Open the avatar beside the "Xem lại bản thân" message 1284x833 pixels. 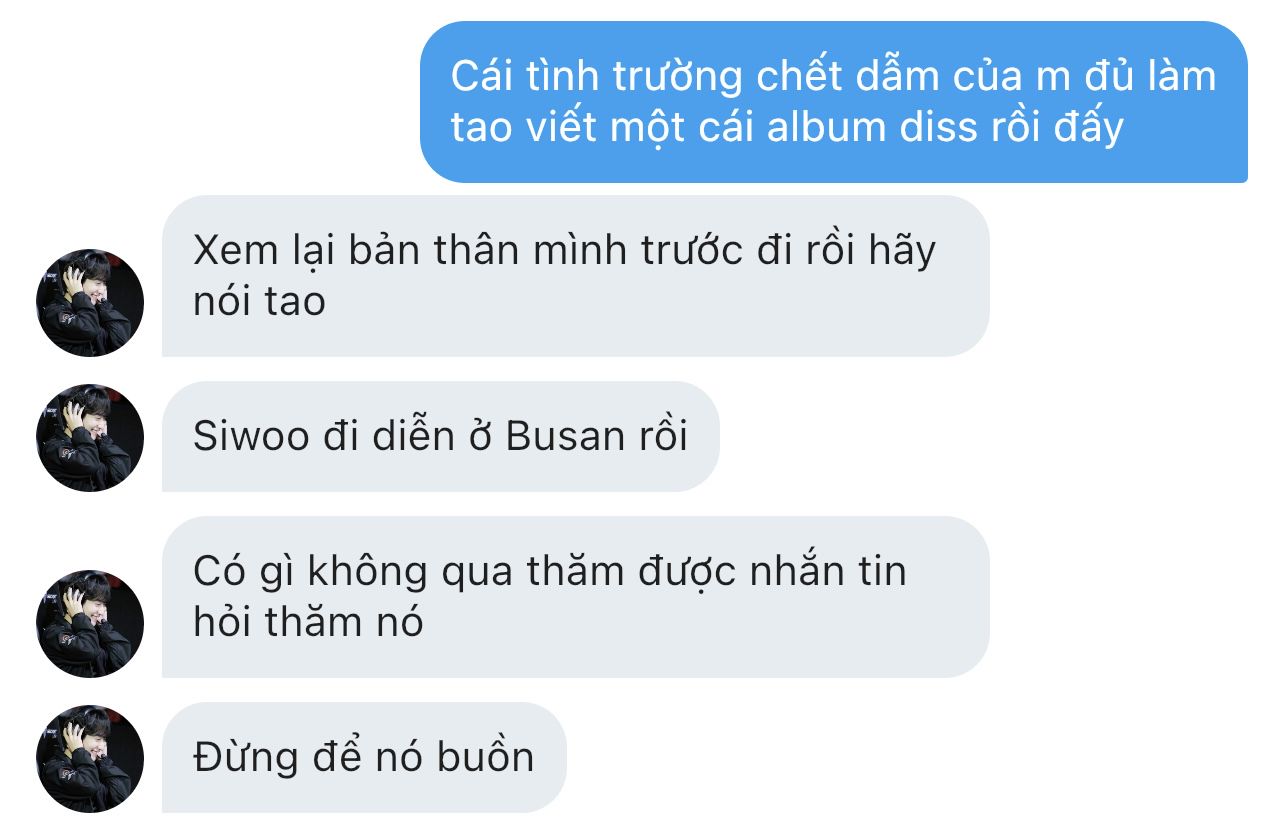pyautogui.click(x=90, y=303)
